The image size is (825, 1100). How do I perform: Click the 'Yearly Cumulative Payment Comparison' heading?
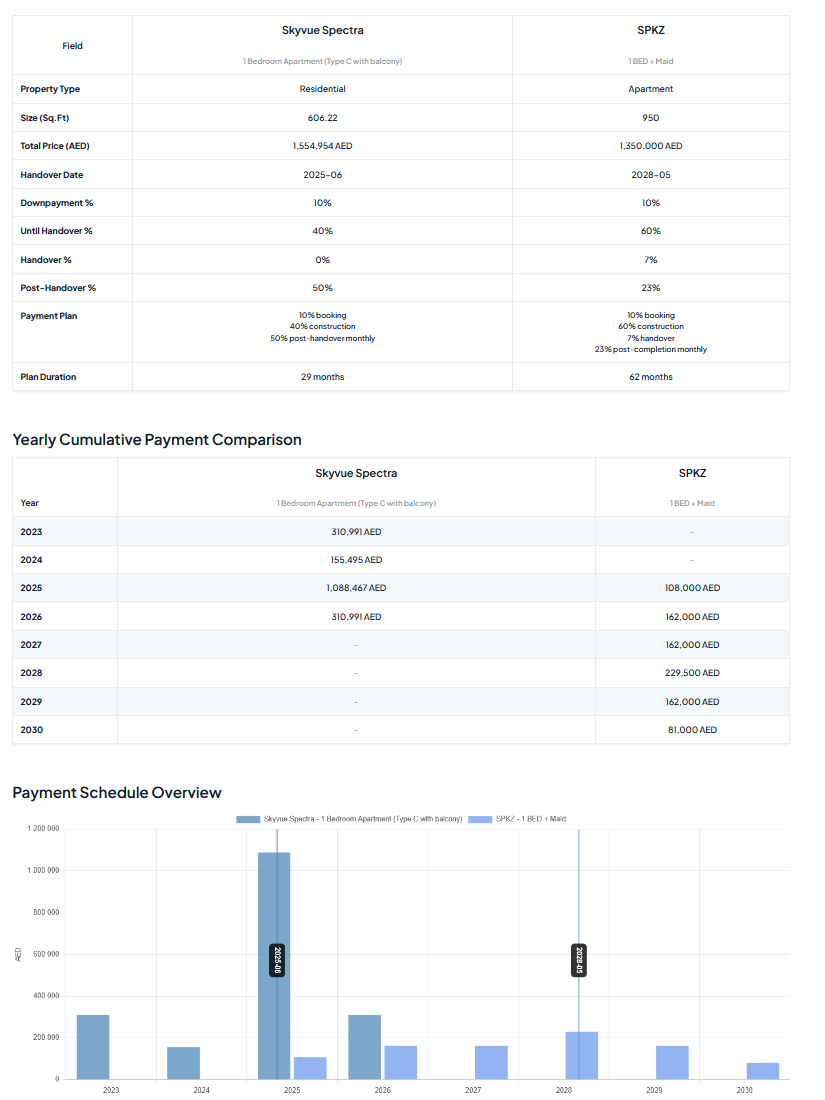click(x=157, y=440)
